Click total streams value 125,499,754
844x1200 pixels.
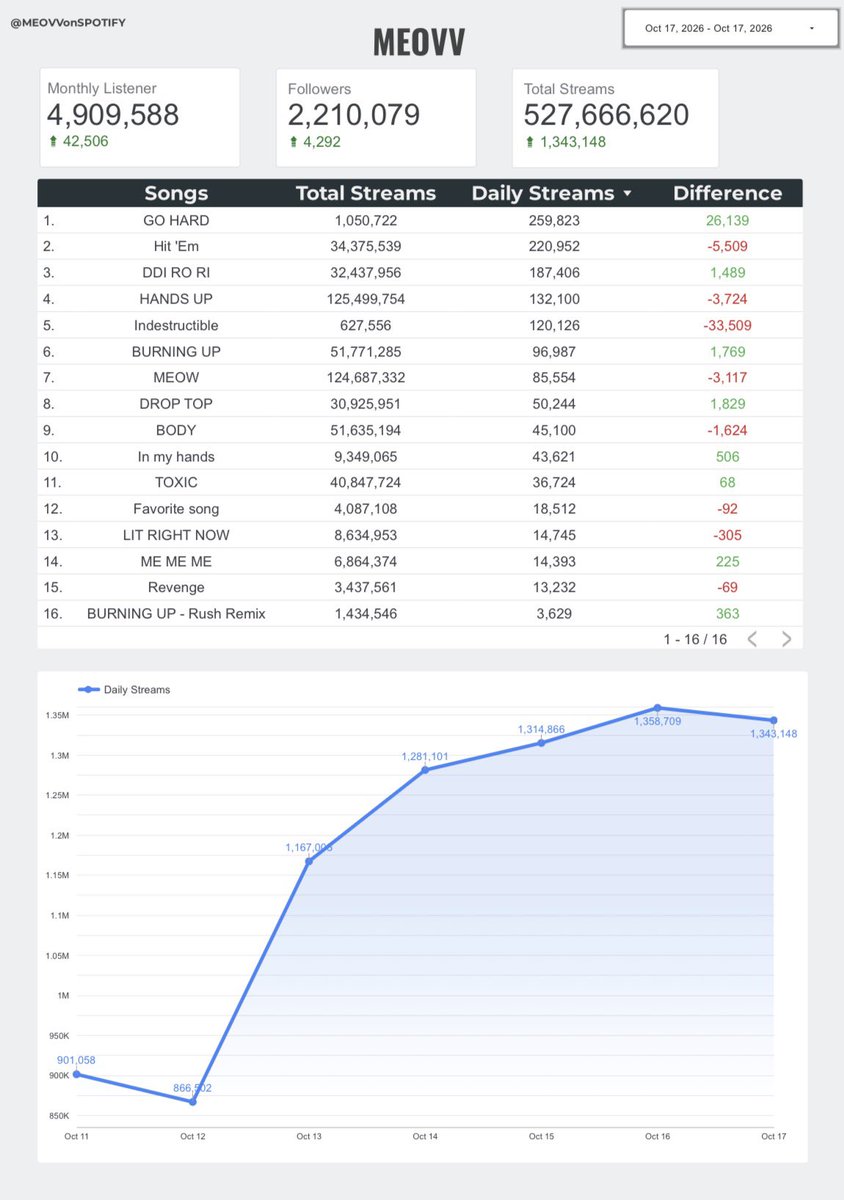pyautogui.click(x=364, y=299)
